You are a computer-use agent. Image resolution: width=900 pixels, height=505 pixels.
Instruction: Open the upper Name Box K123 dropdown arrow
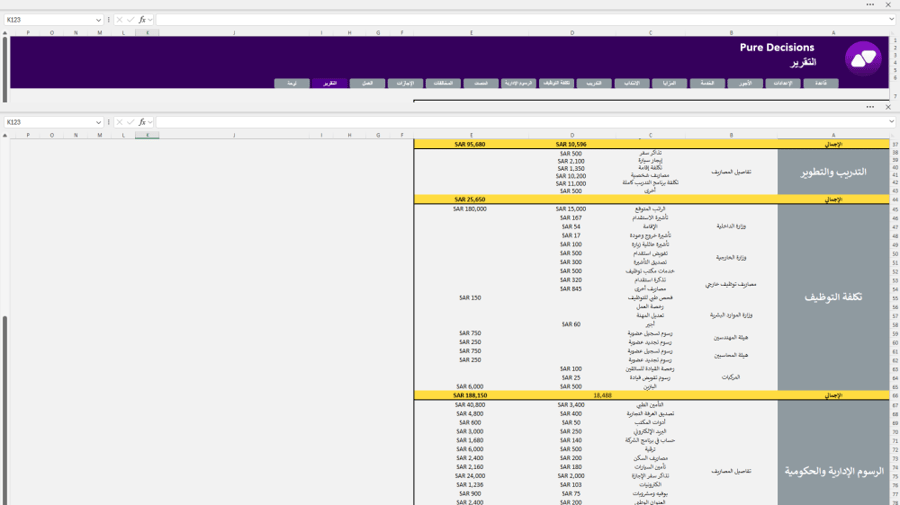[98, 20]
